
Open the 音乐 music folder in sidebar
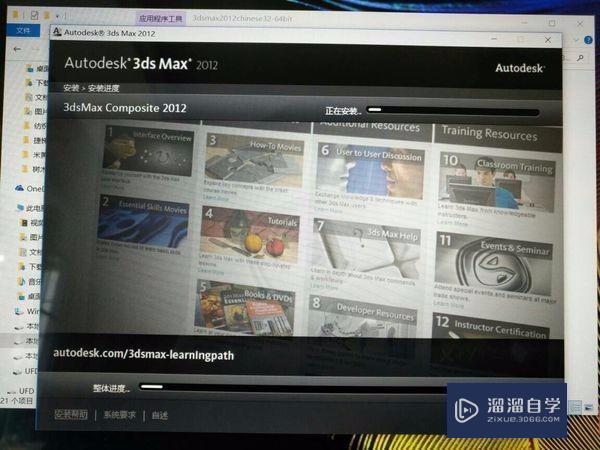[x=31, y=282]
